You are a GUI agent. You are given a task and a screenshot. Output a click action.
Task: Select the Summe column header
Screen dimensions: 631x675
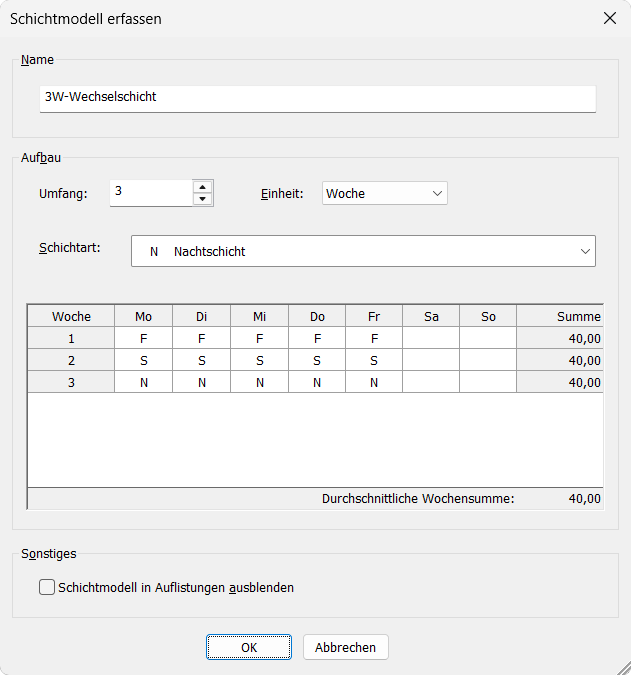[560, 316]
